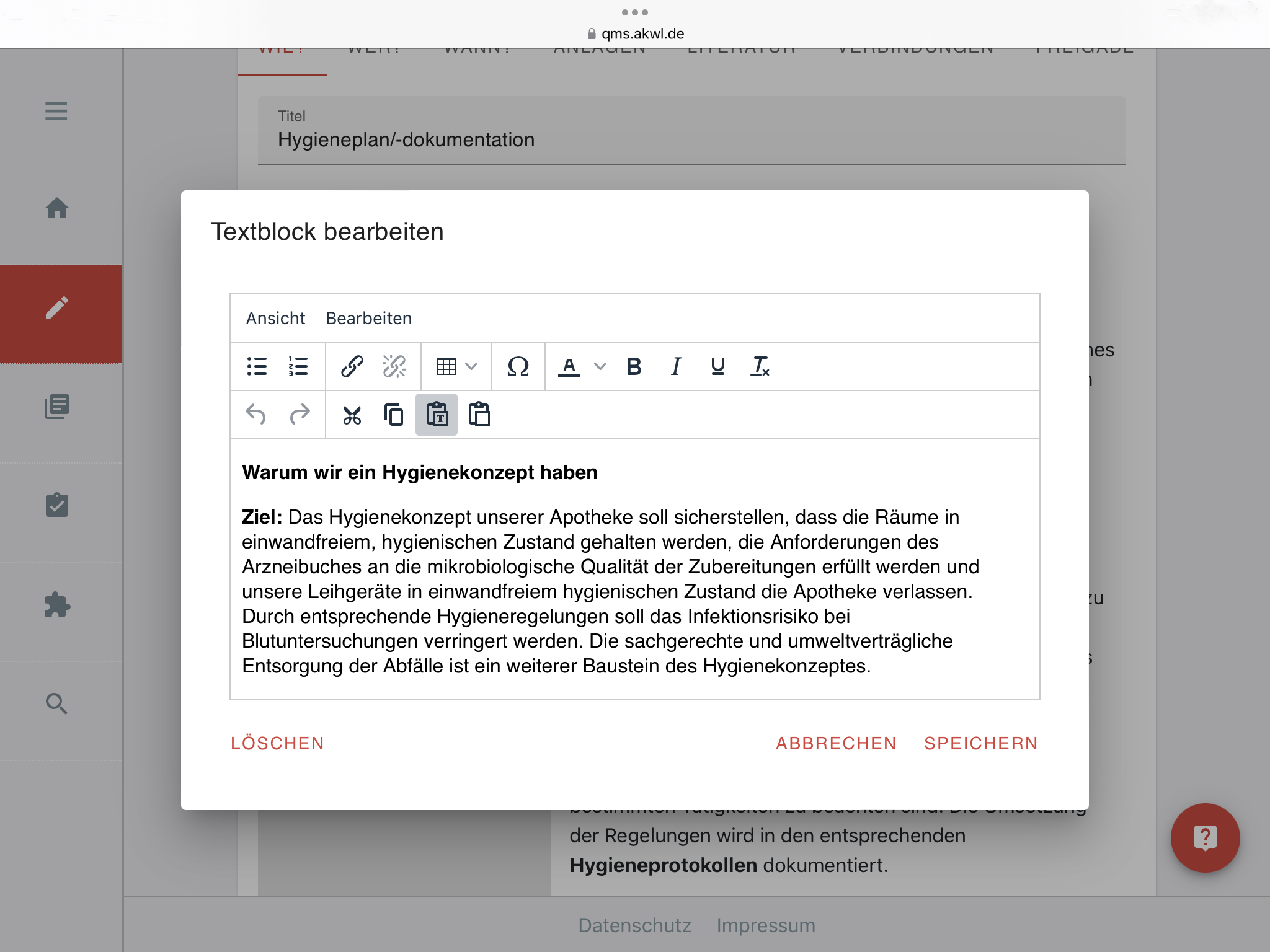
Task: Open the documents library icon in the sidebar
Action: pyautogui.click(x=57, y=407)
